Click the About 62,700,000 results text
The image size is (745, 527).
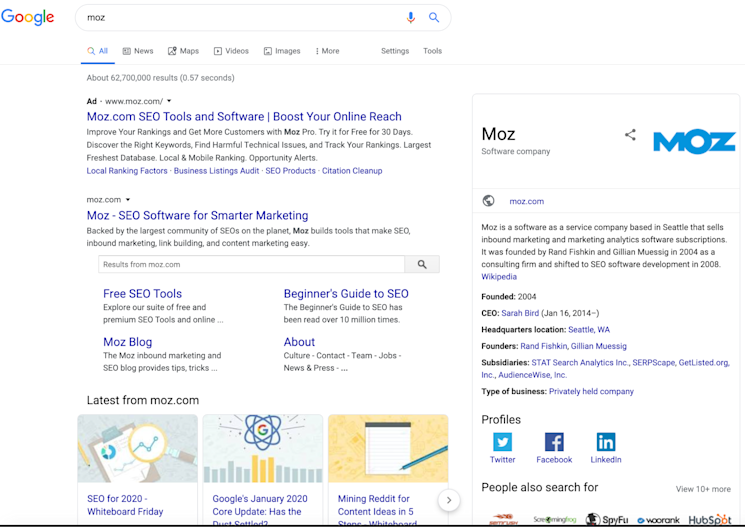[x=160, y=77]
